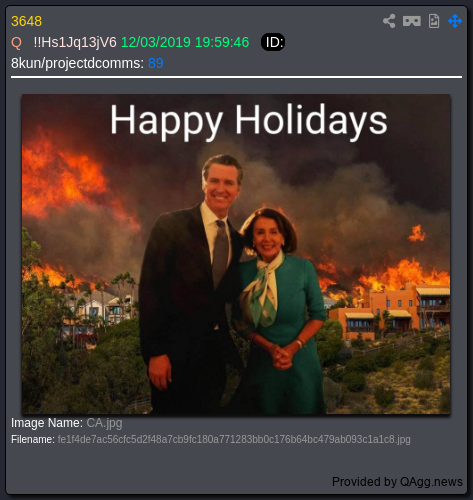Screen dimensions: 473x500
Task: Open the Happy Holidays image attachment
Action: pos(236,254)
